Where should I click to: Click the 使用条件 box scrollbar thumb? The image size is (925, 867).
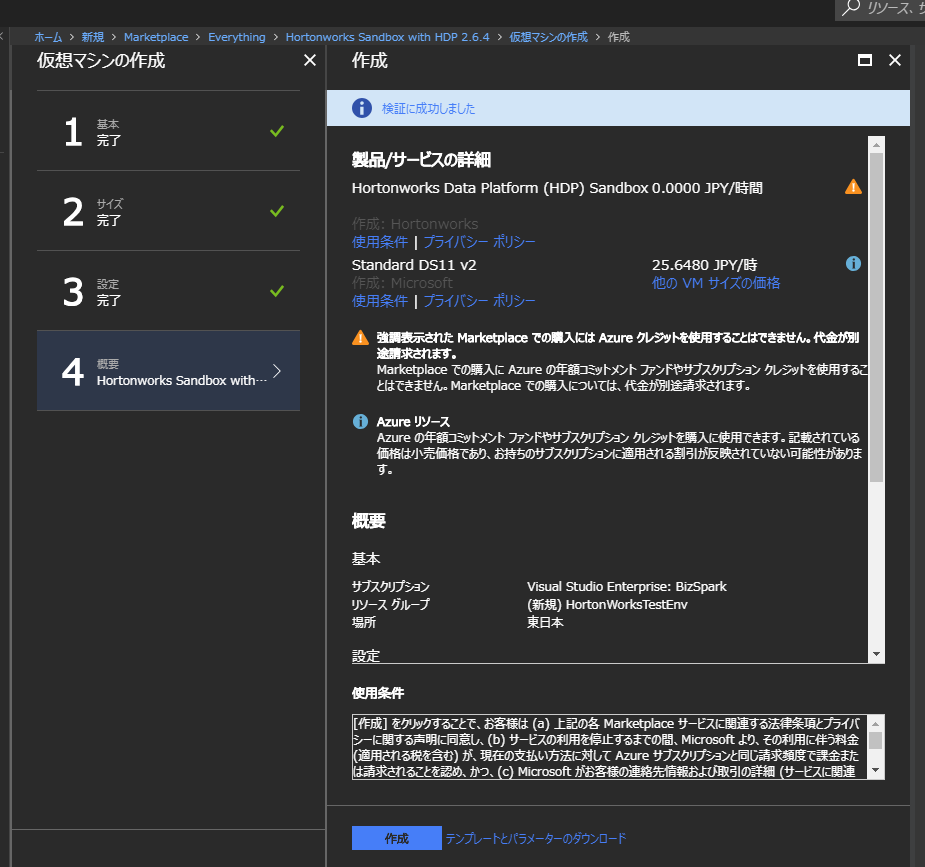[x=875, y=741]
